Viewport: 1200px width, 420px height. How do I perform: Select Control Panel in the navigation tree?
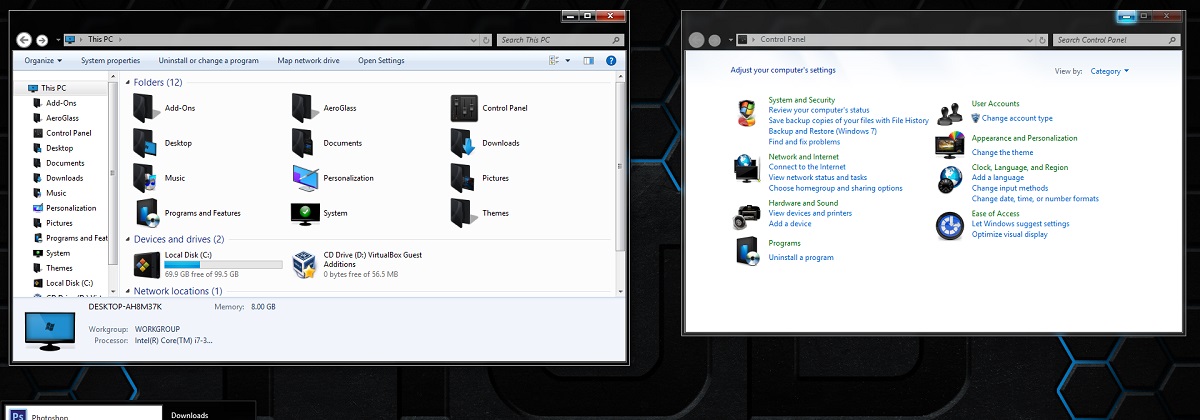click(x=68, y=133)
